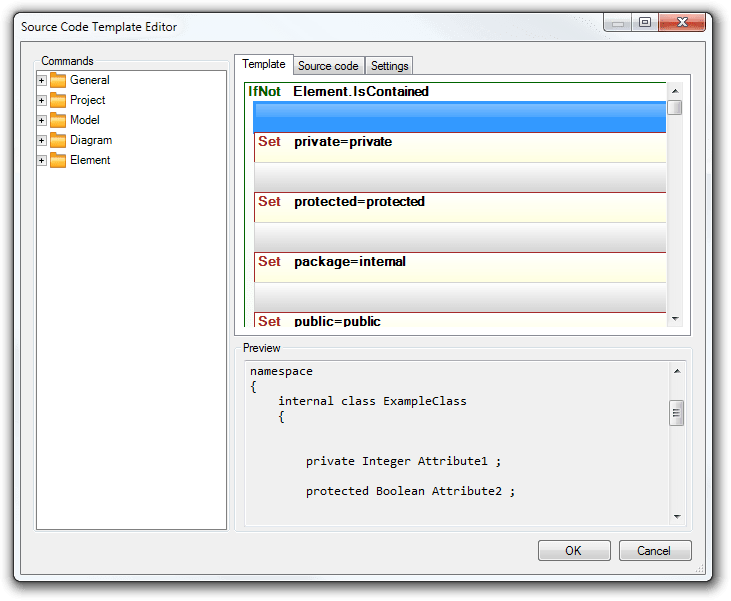The height and width of the screenshot is (601, 731).
Task: Click template list scroll-up arrow
Action: point(675,91)
